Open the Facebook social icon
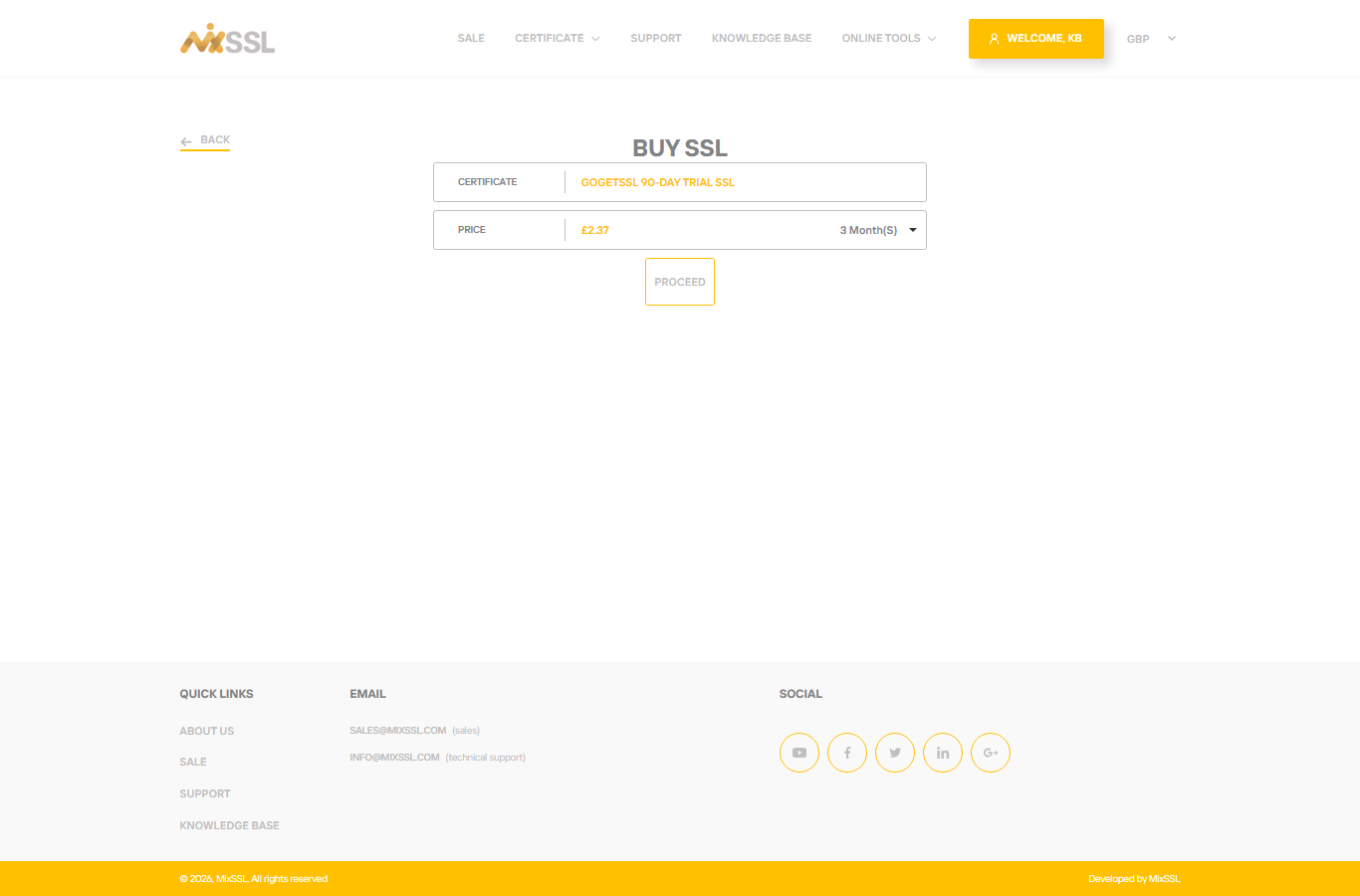 pos(847,753)
